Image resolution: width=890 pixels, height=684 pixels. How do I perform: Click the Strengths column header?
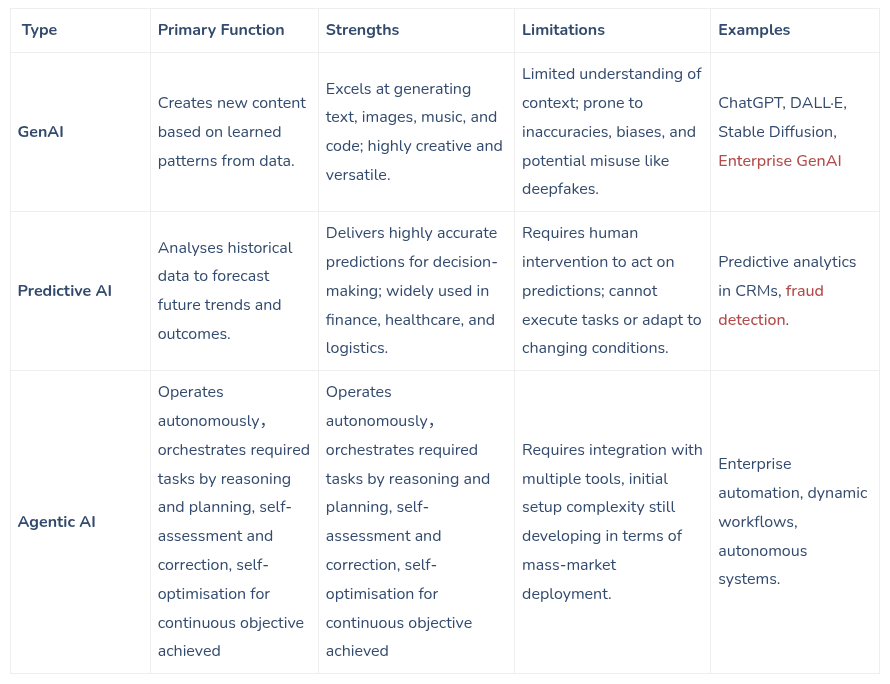[362, 30]
